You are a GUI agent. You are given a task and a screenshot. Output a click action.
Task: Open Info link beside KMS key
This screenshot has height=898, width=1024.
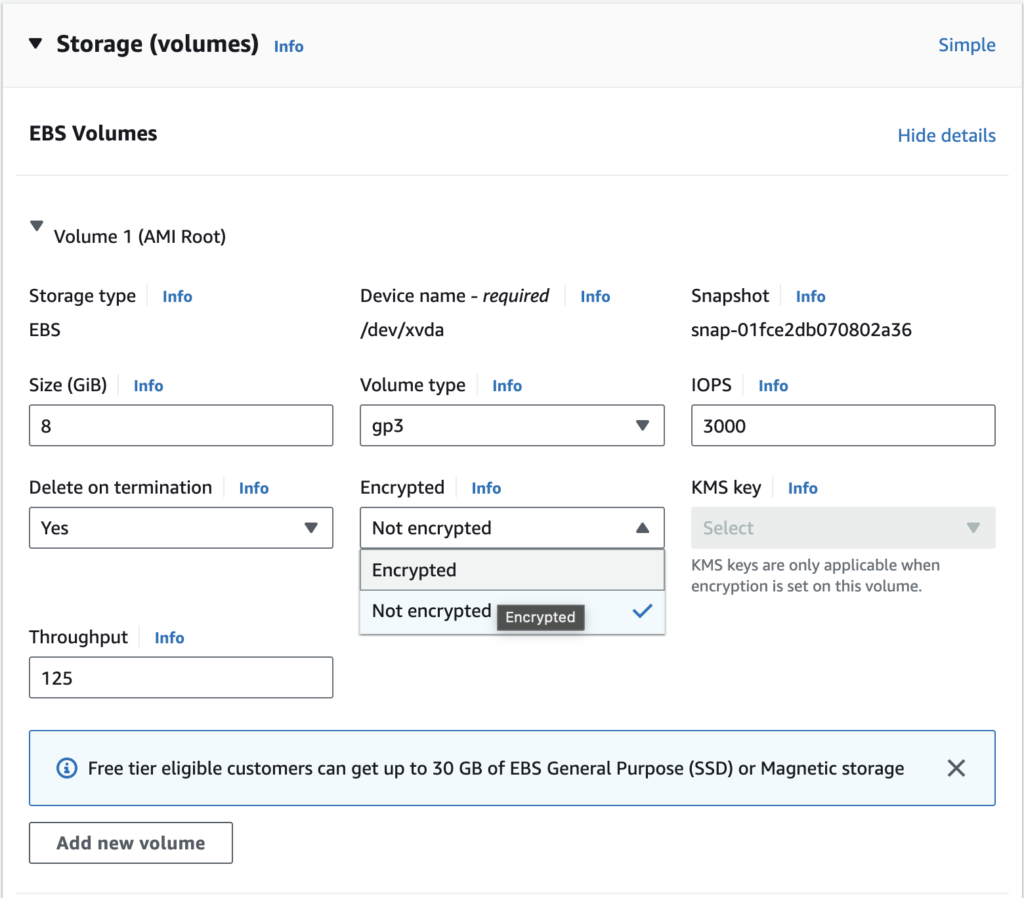802,488
